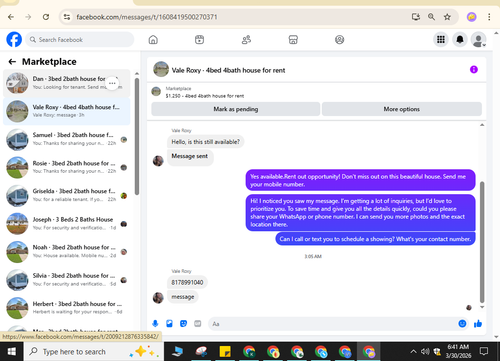Viewport: 500px width, 361px height.
Task: Open the Griselda 3bed 2bath conversation
Action: 67,195
